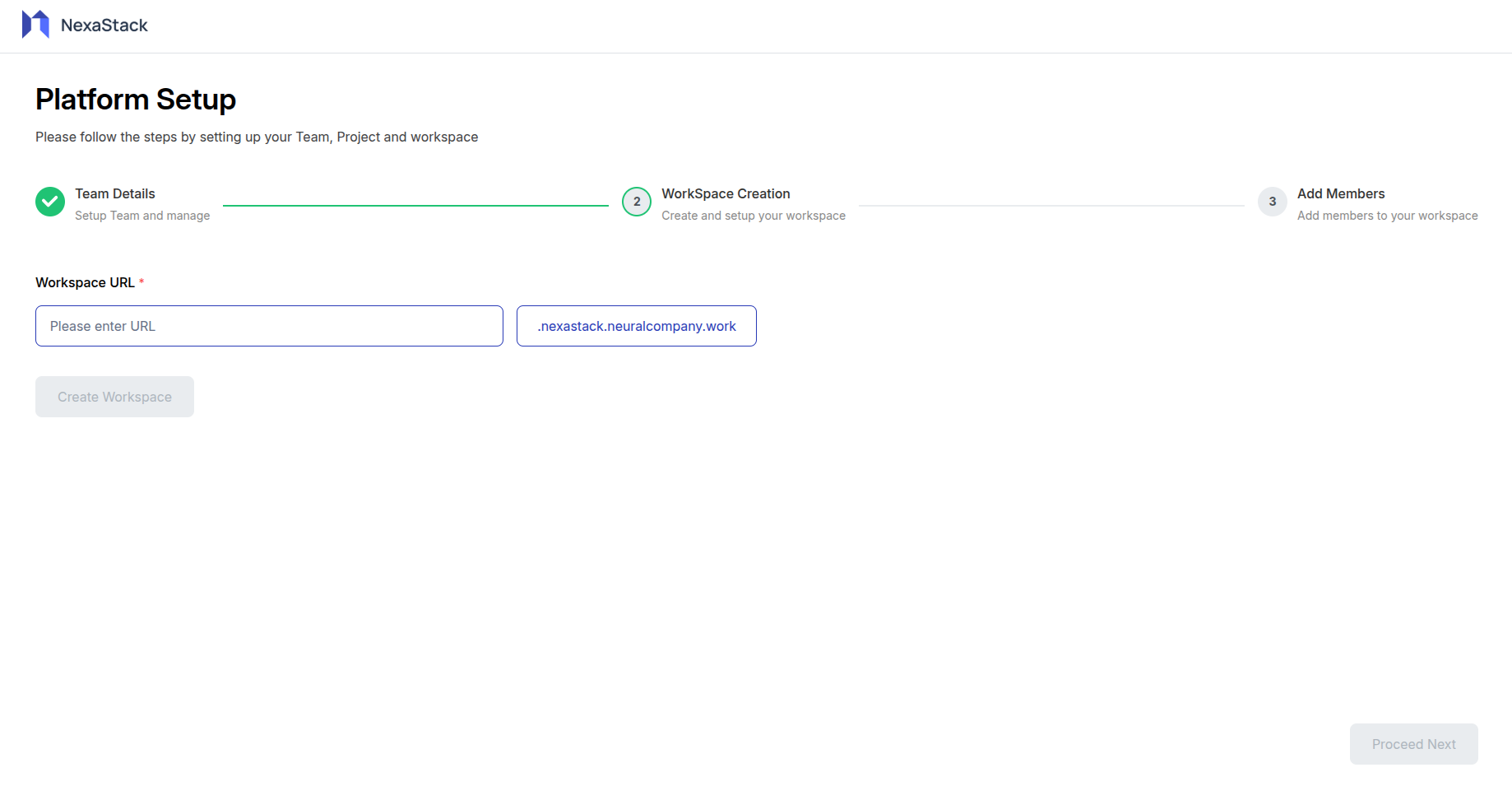The height and width of the screenshot is (786, 1512).
Task: Click inside the Please enter URL field
Action: pyautogui.click(x=269, y=326)
